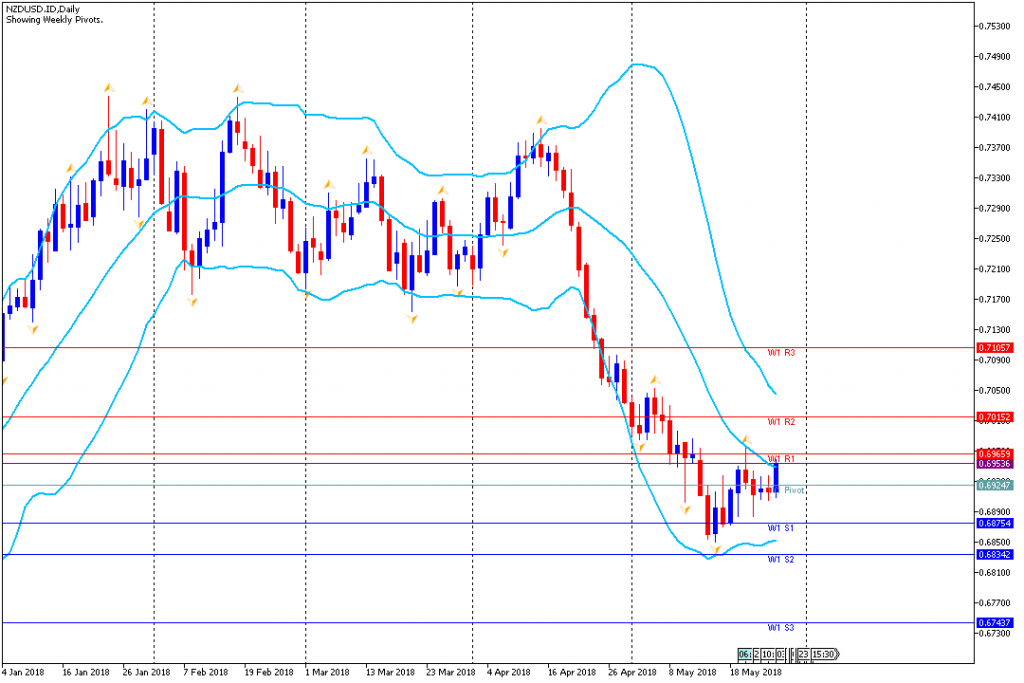The height and width of the screenshot is (683, 1024).
Task: Click the 23 event marker on timeline
Action: pyautogui.click(x=803, y=654)
